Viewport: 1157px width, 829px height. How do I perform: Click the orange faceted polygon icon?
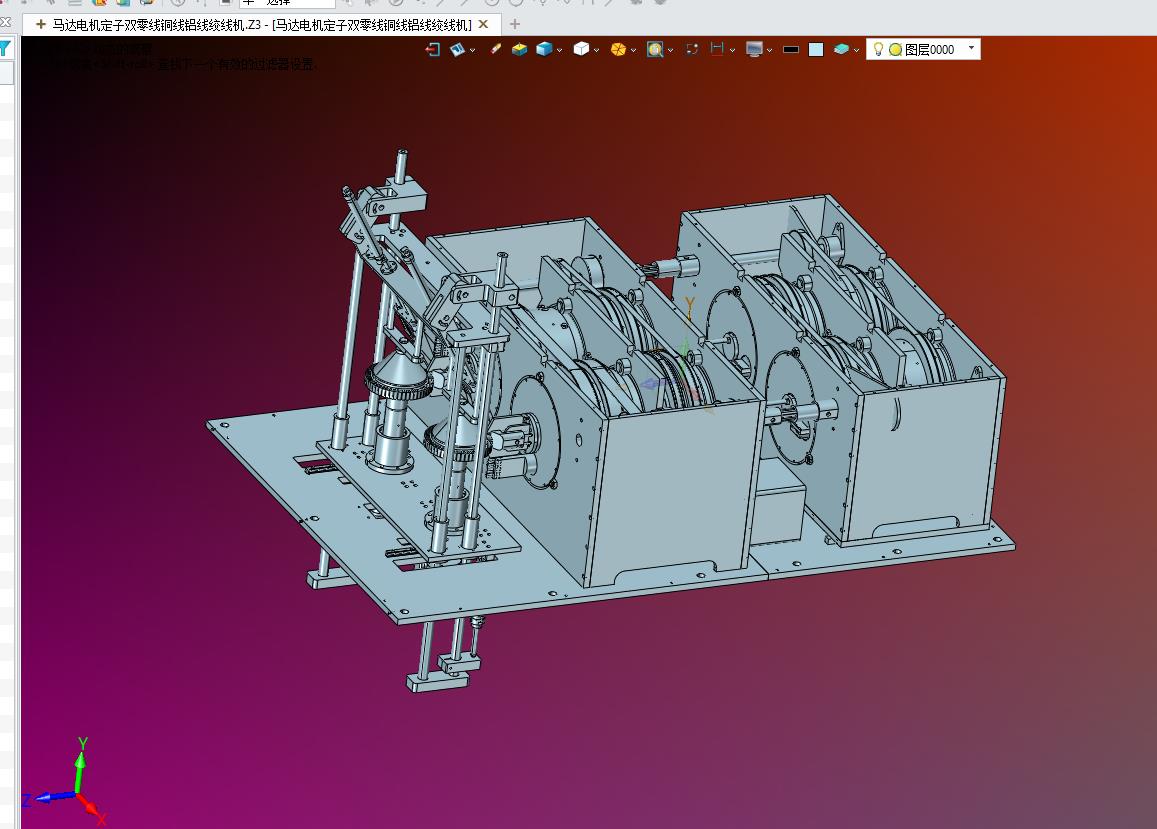tap(618, 49)
